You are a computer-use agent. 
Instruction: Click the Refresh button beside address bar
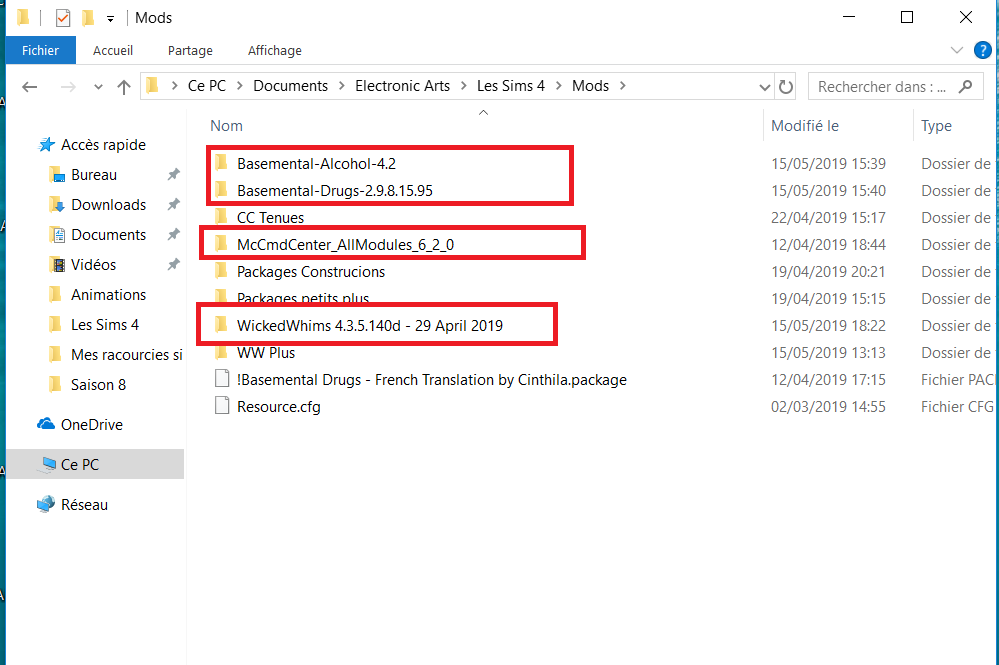coord(786,87)
